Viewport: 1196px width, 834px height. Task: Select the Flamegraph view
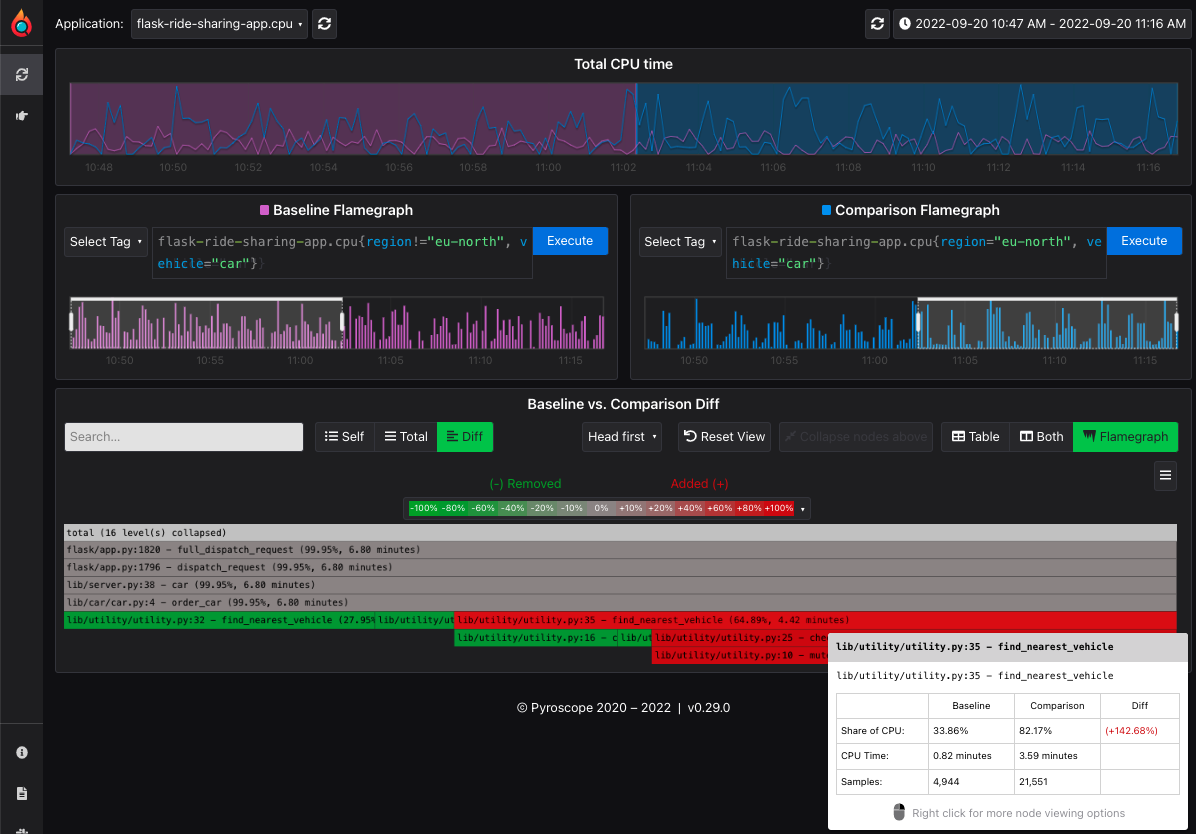tap(1125, 436)
